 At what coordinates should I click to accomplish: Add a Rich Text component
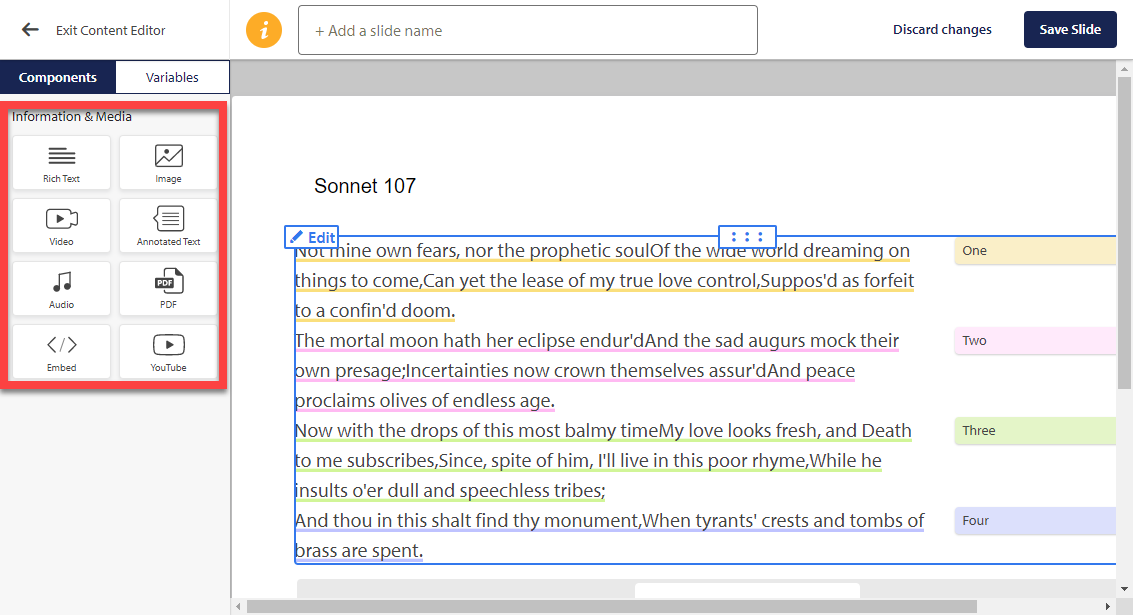point(61,163)
